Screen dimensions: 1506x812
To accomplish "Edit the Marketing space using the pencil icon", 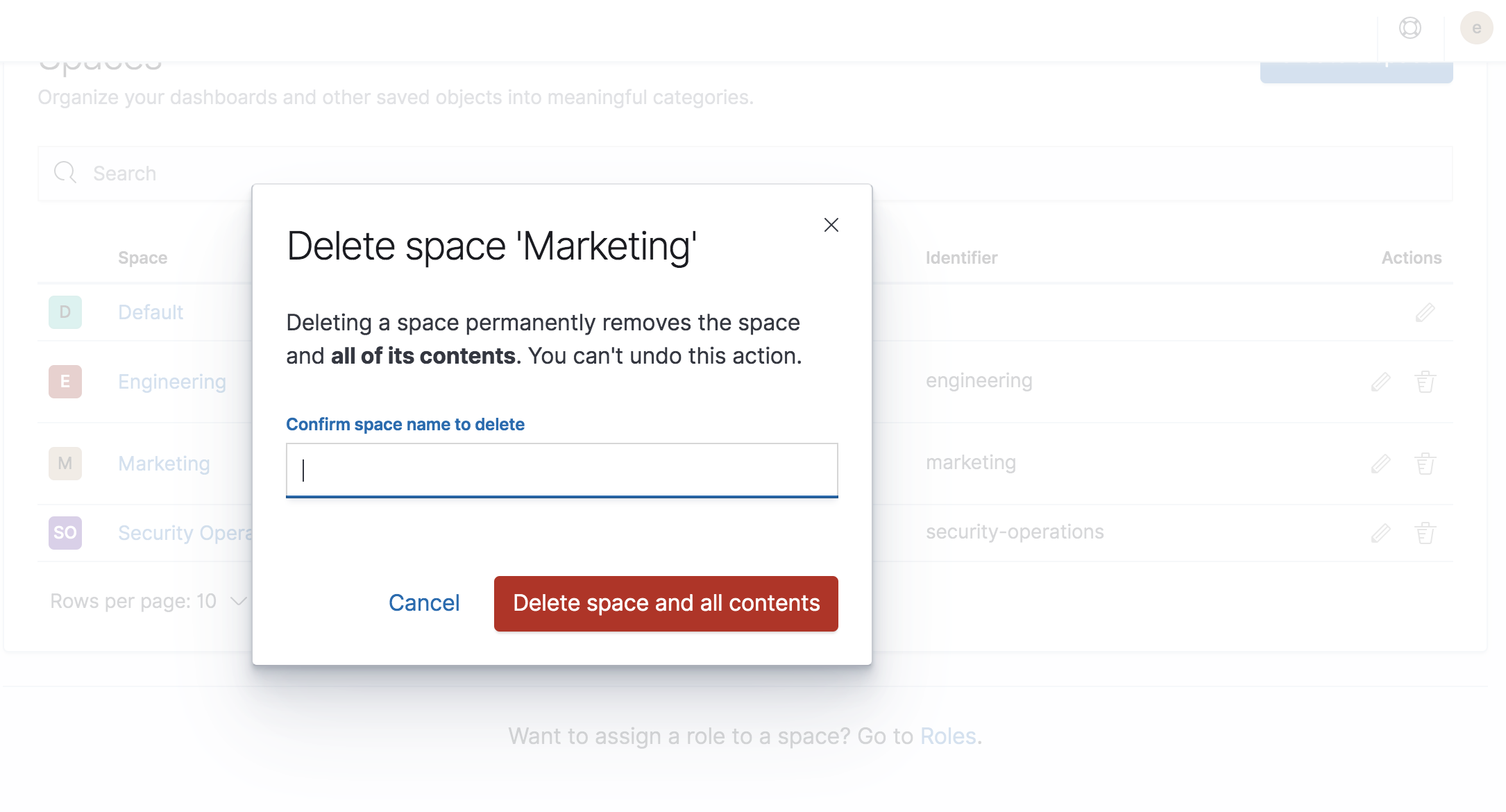I will pos(1380,463).
